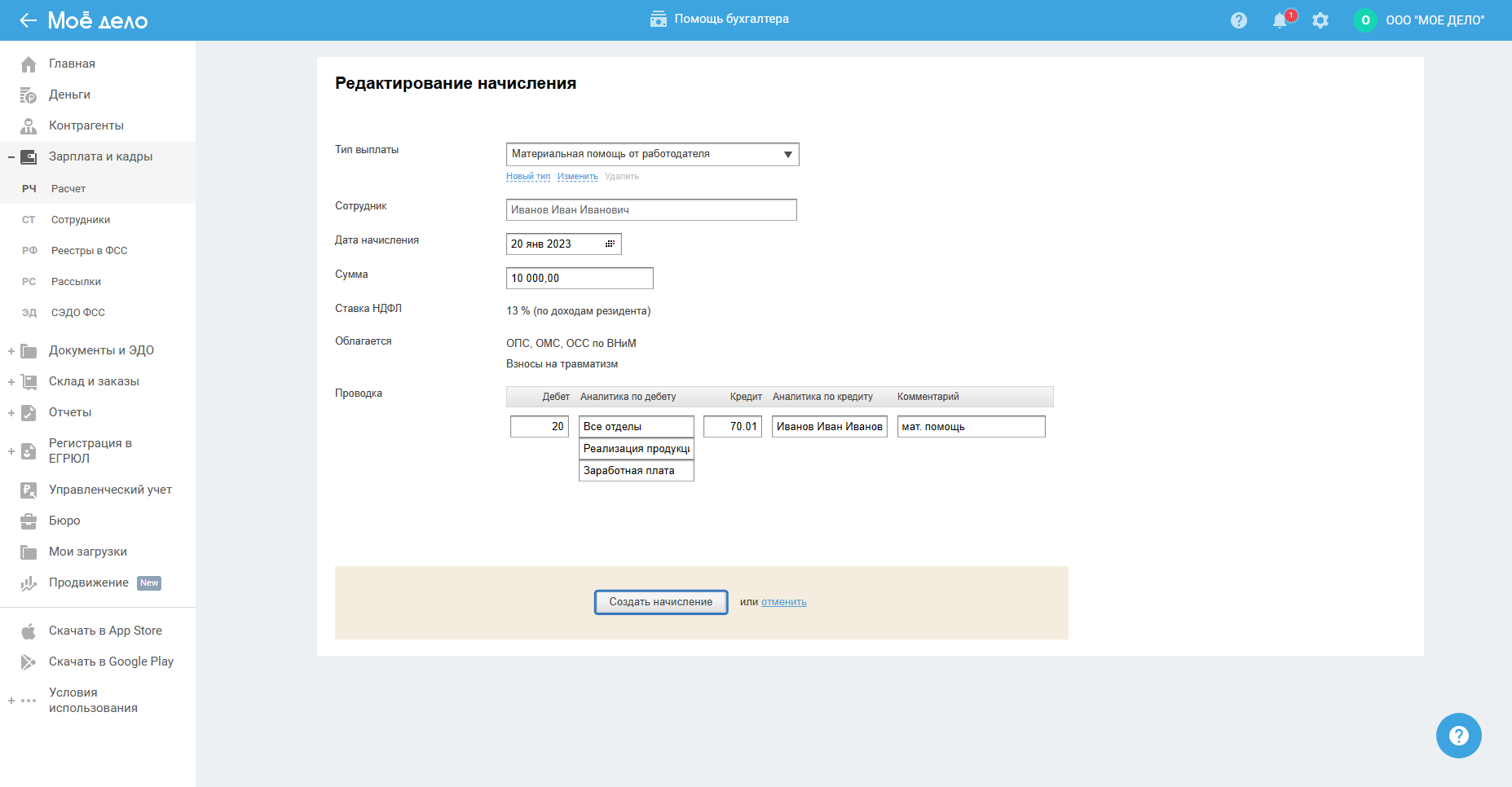This screenshot has height=787, width=1512.
Task: Click the Кредит account field 70.01
Action: pos(733,426)
